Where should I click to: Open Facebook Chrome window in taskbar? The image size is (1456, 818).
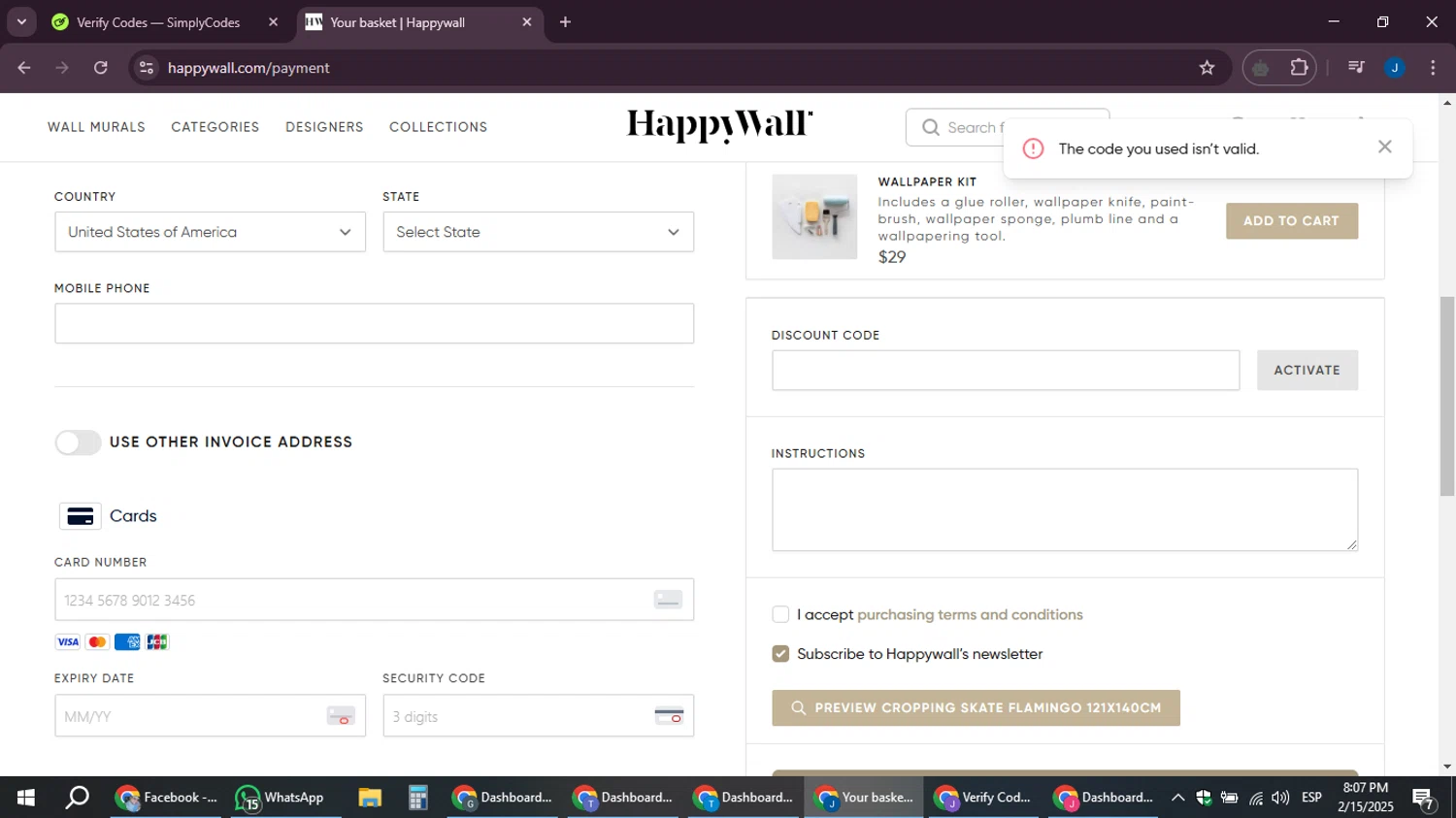[167, 798]
